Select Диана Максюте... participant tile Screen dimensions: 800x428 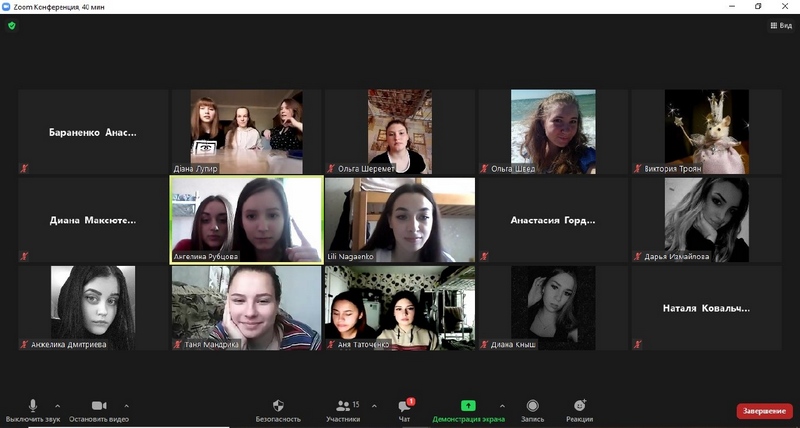93,220
